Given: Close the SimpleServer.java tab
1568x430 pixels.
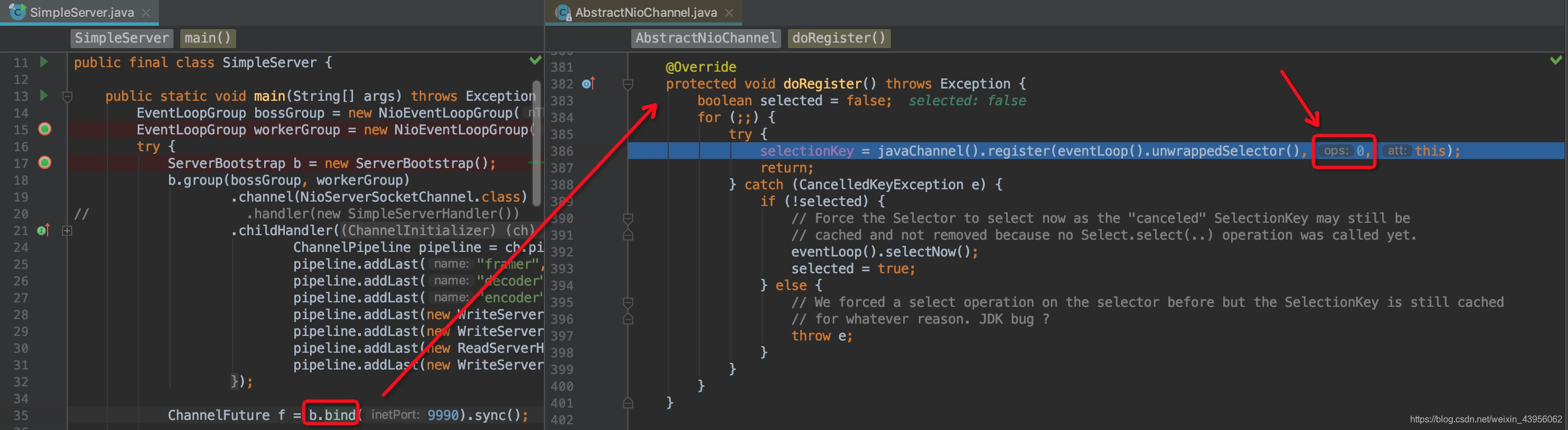Looking at the screenshot, I should (146, 12).
